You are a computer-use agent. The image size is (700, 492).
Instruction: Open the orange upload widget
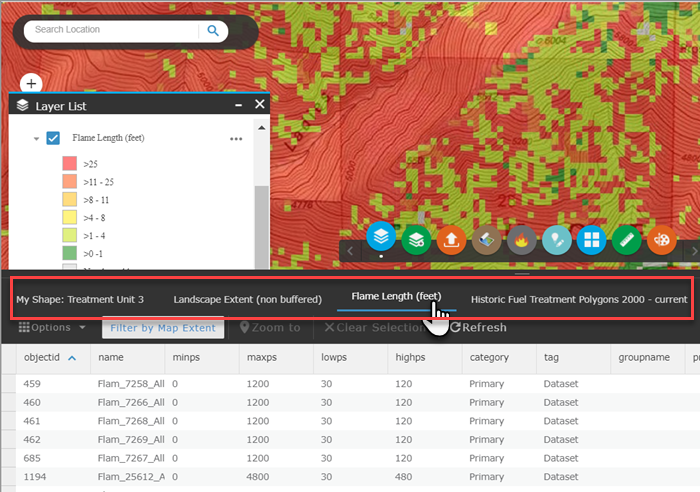[451, 240]
